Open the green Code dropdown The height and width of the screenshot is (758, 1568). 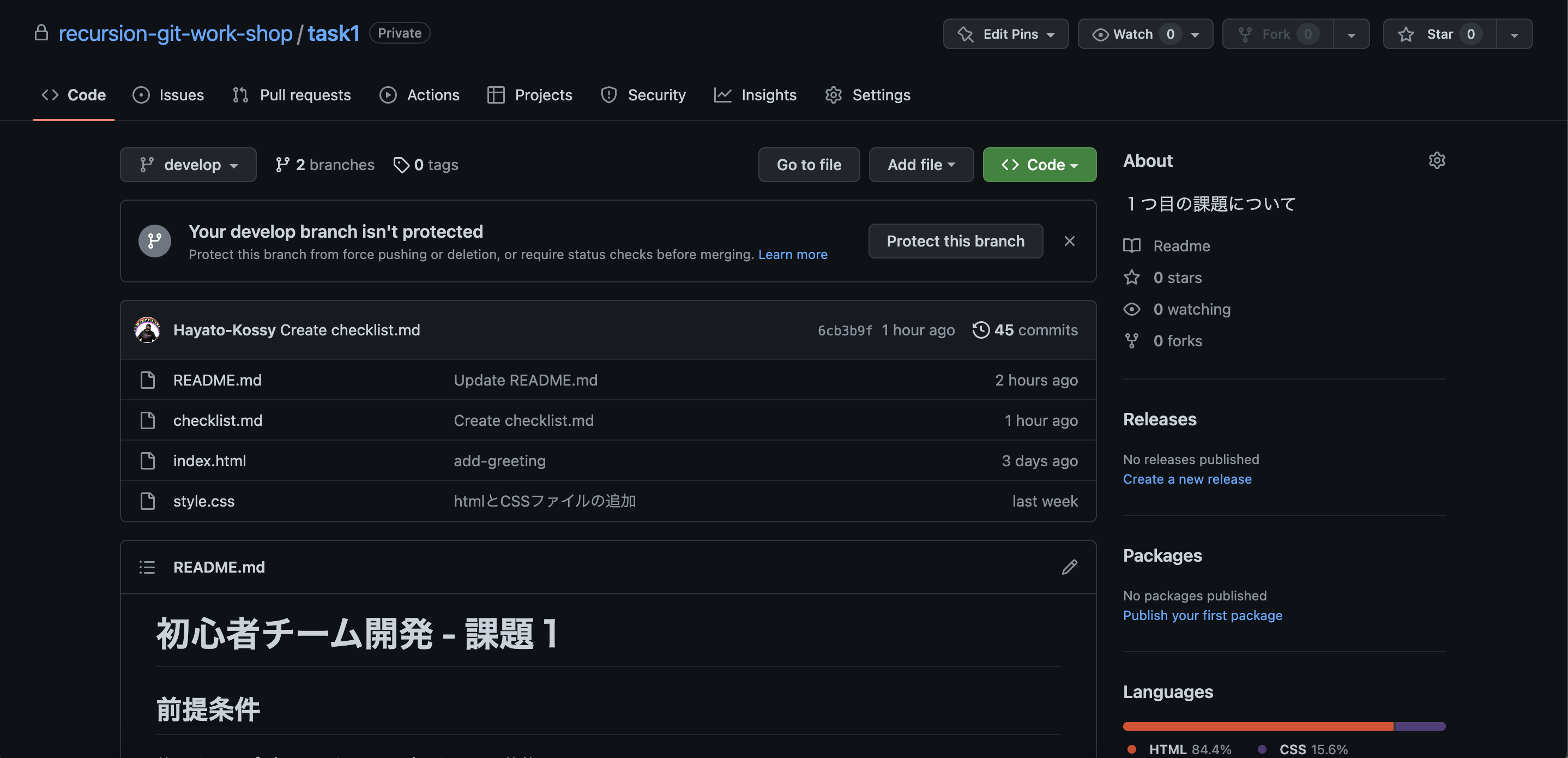1039,164
